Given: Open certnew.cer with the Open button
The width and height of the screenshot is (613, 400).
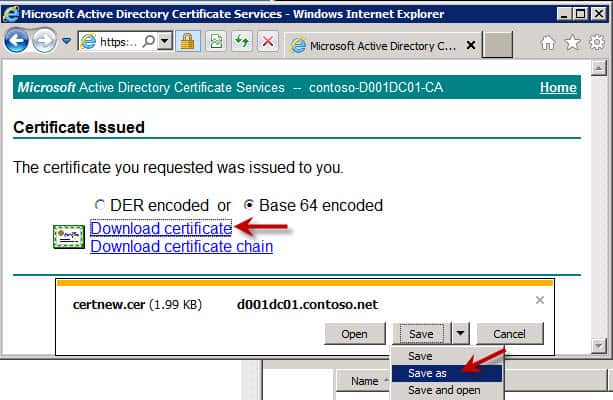Looking at the screenshot, I should [355, 334].
